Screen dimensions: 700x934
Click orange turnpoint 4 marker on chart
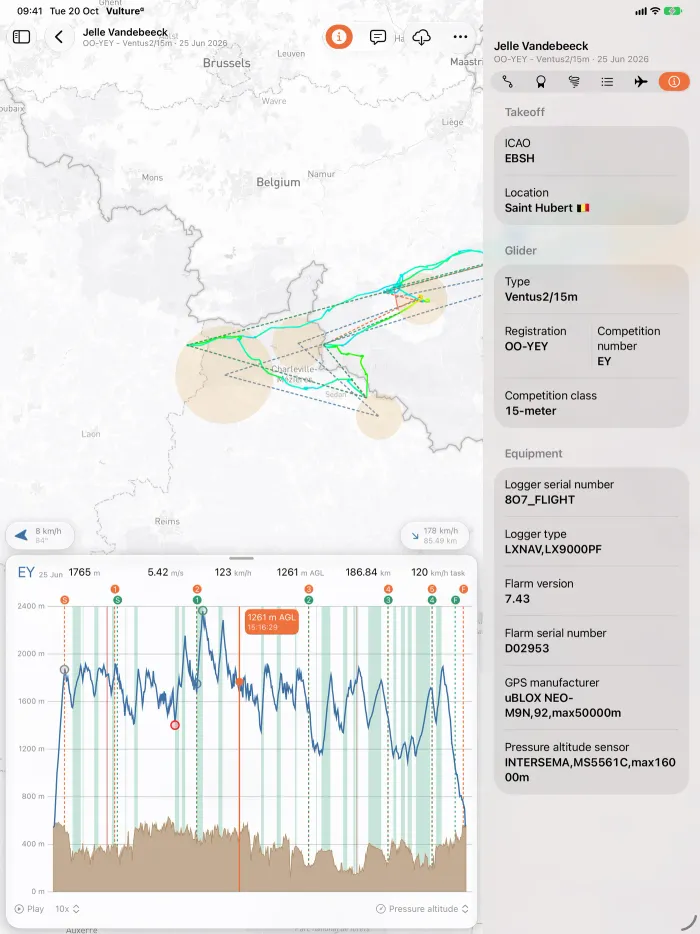[x=388, y=589]
